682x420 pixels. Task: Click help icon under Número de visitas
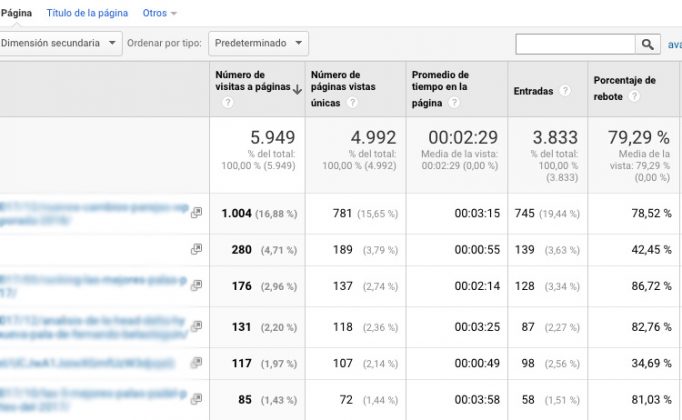click(x=228, y=103)
